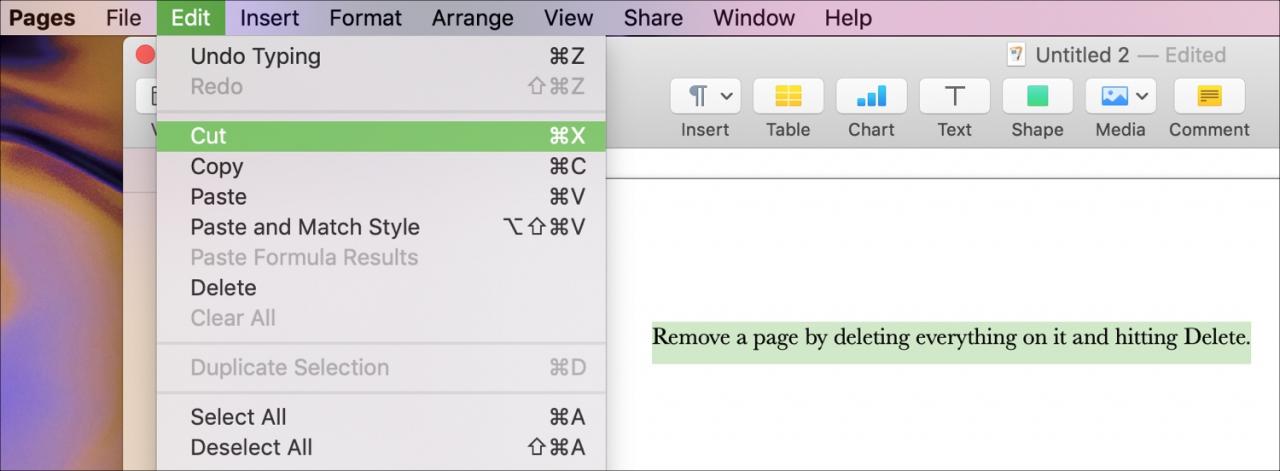Choose Undo Typing menu entry
The height and width of the screenshot is (471, 1280).
(x=381, y=56)
